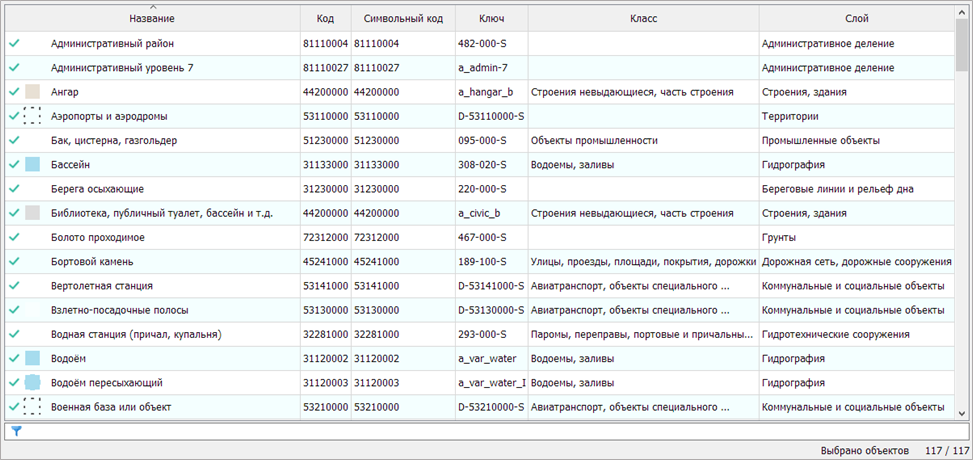Click the Библиотека gray symbol icon
Screen dimensions: 973x460
[x=32, y=213]
